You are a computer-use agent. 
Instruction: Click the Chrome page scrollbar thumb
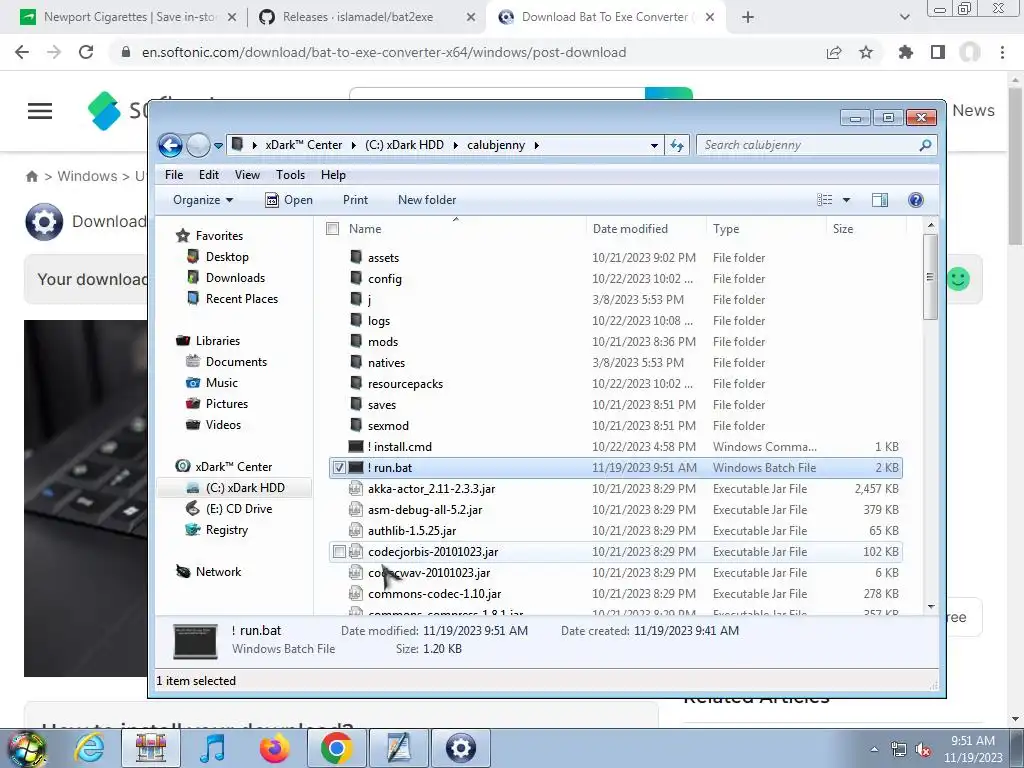click(x=1015, y=167)
